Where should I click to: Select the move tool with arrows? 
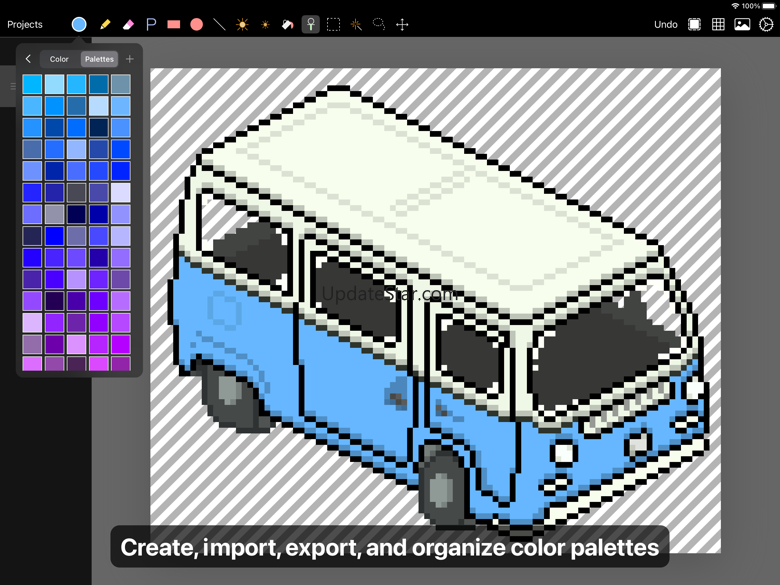pyautogui.click(x=402, y=24)
